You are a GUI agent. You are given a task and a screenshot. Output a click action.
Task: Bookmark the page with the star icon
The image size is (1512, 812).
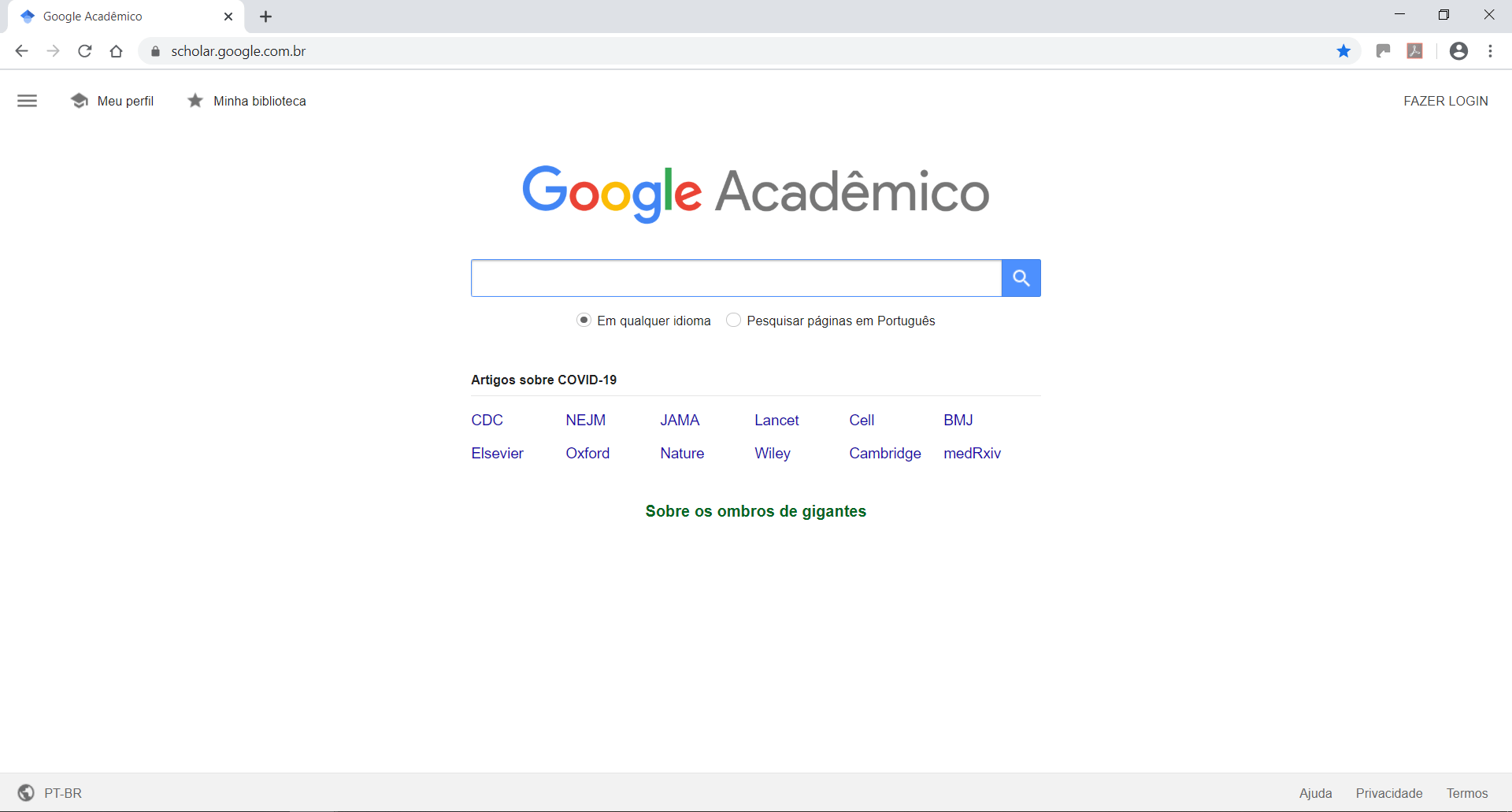pyautogui.click(x=1343, y=50)
